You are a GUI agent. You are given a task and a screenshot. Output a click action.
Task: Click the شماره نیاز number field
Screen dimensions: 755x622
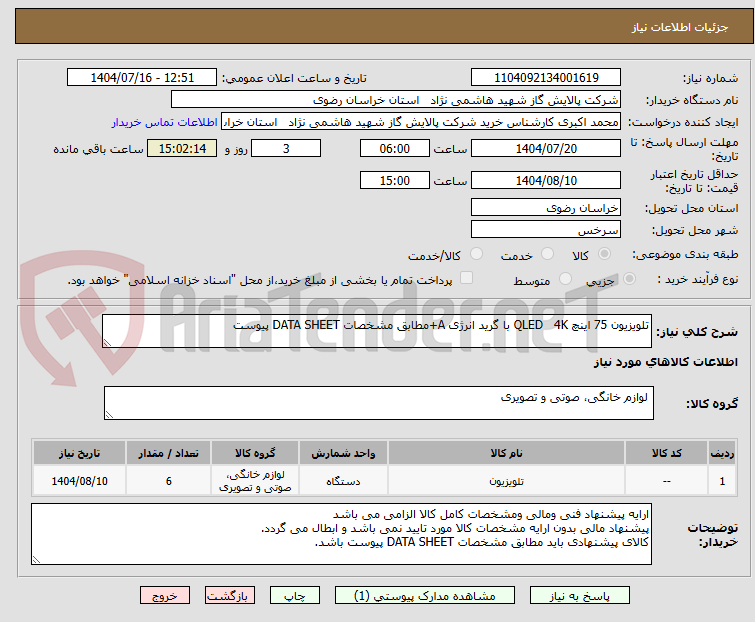pos(546,78)
